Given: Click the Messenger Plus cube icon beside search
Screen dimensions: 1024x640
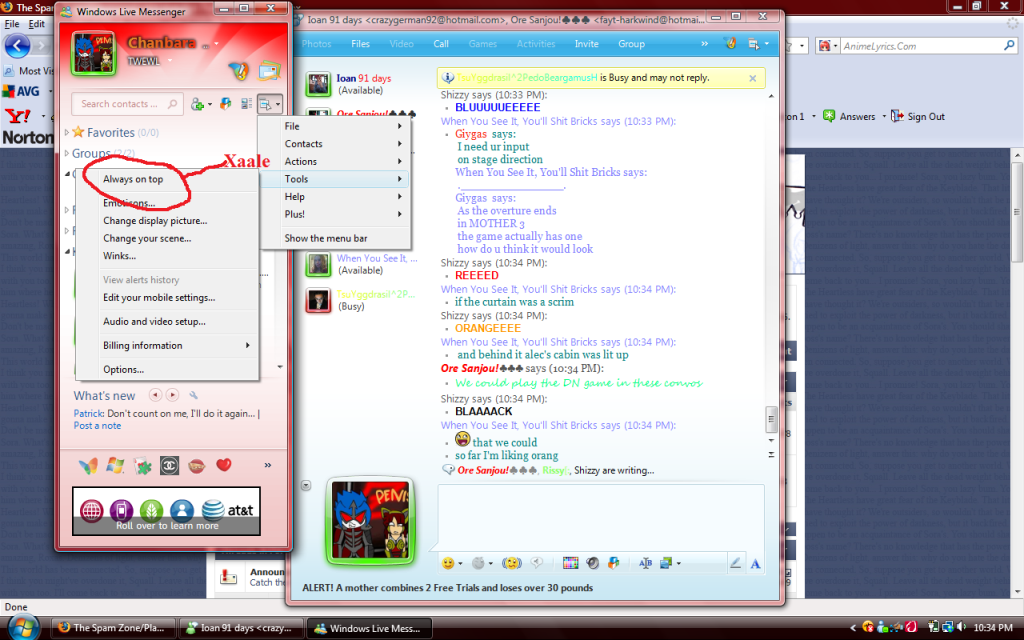Looking at the screenshot, I should pyautogui.click(x=225, y=104).
